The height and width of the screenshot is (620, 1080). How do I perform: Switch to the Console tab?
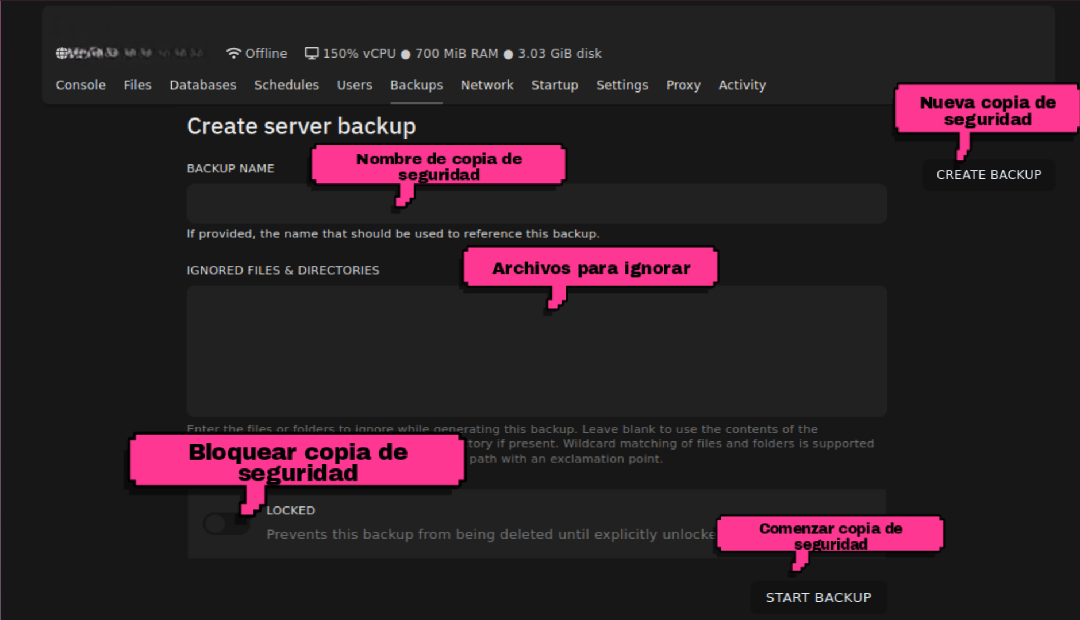[80, 85]
